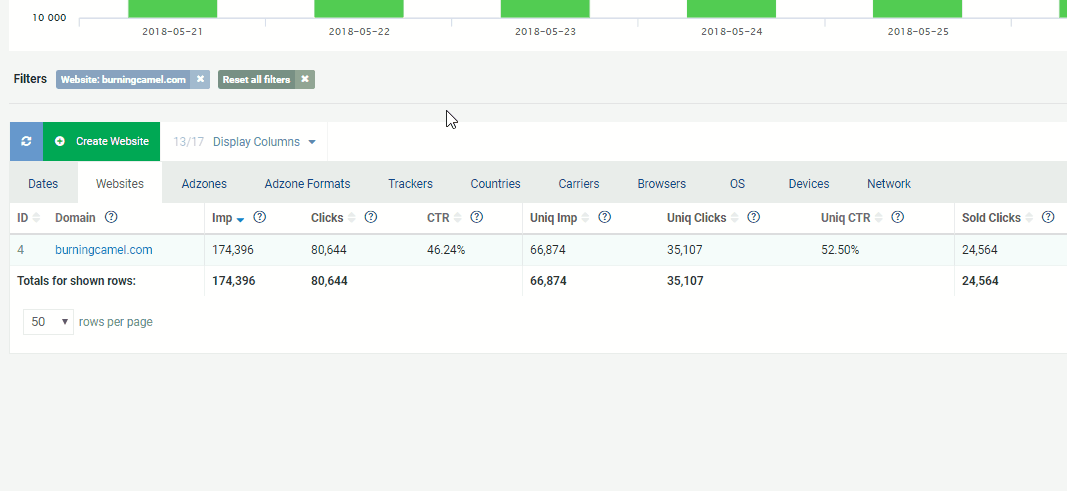Switch to the Dates tab
1067x491 pixels.
pyautogui.click(x=43, y=184)
